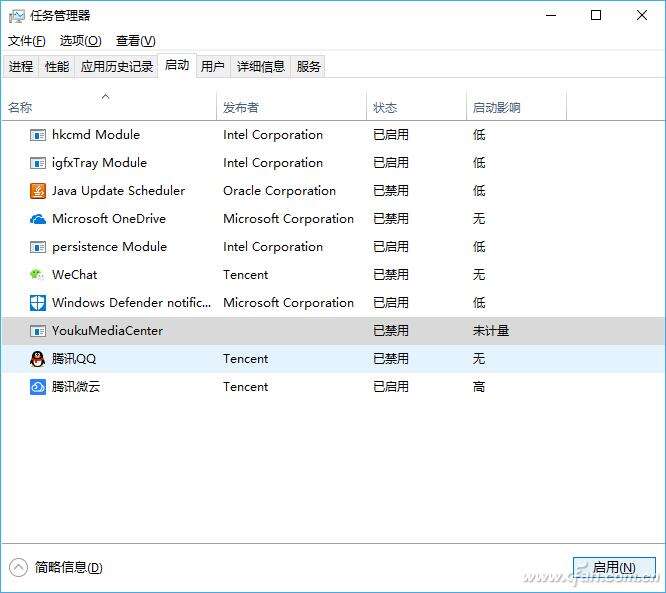Click 已禁用 status in the WeChat row
Image resolution: width=666 pixels, height=593 pixels.
click(x=391, y=275)
